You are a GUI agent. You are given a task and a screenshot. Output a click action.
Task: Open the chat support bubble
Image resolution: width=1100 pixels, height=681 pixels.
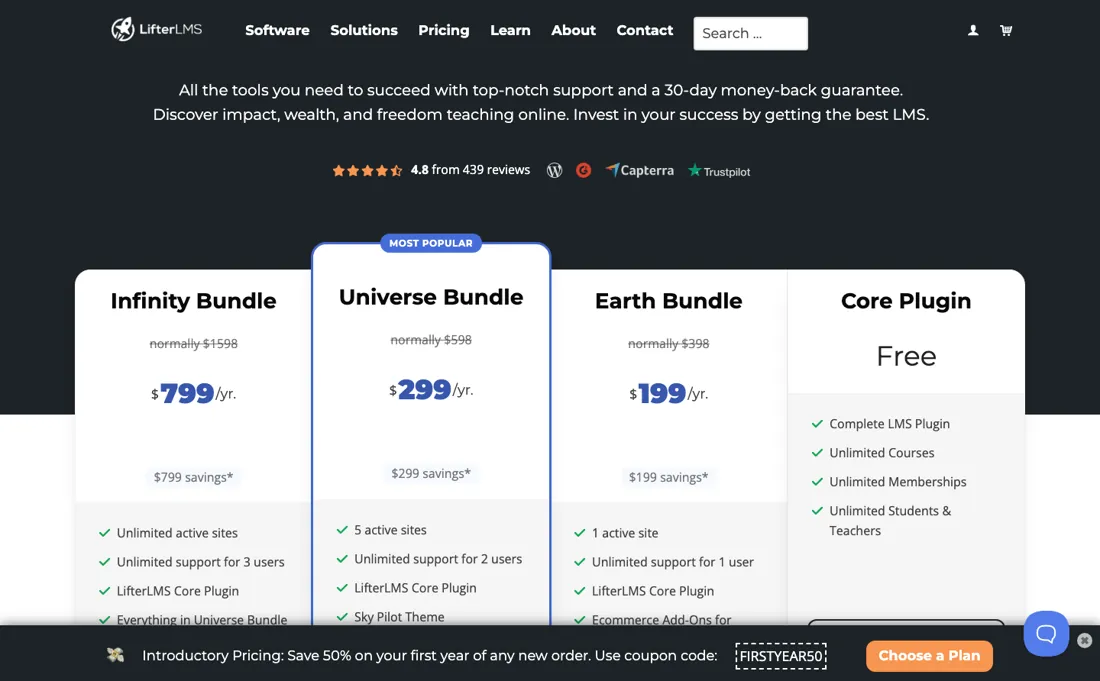tap(1046, 633)
